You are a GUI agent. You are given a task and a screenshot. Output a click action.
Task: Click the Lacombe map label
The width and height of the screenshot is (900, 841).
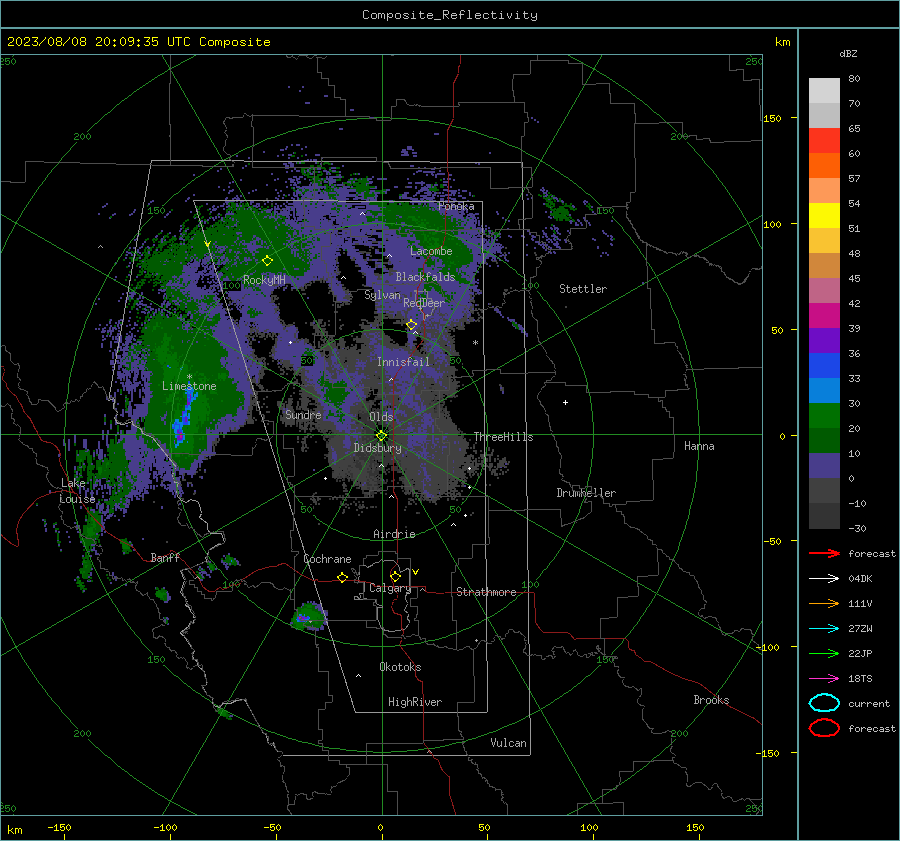point(431,251)
